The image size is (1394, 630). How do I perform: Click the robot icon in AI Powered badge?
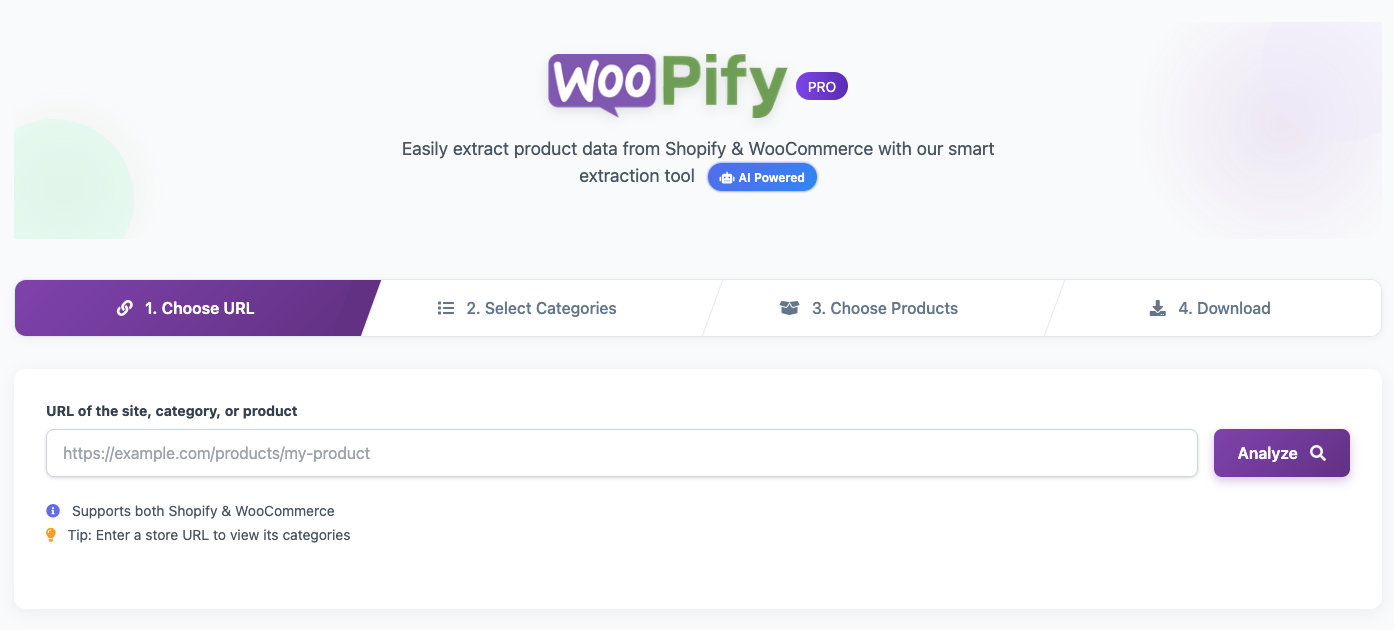[727, 178]
